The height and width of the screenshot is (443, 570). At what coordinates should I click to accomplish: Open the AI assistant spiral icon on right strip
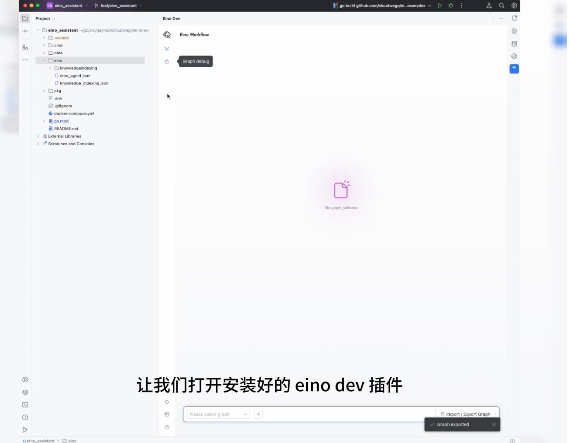514,31
